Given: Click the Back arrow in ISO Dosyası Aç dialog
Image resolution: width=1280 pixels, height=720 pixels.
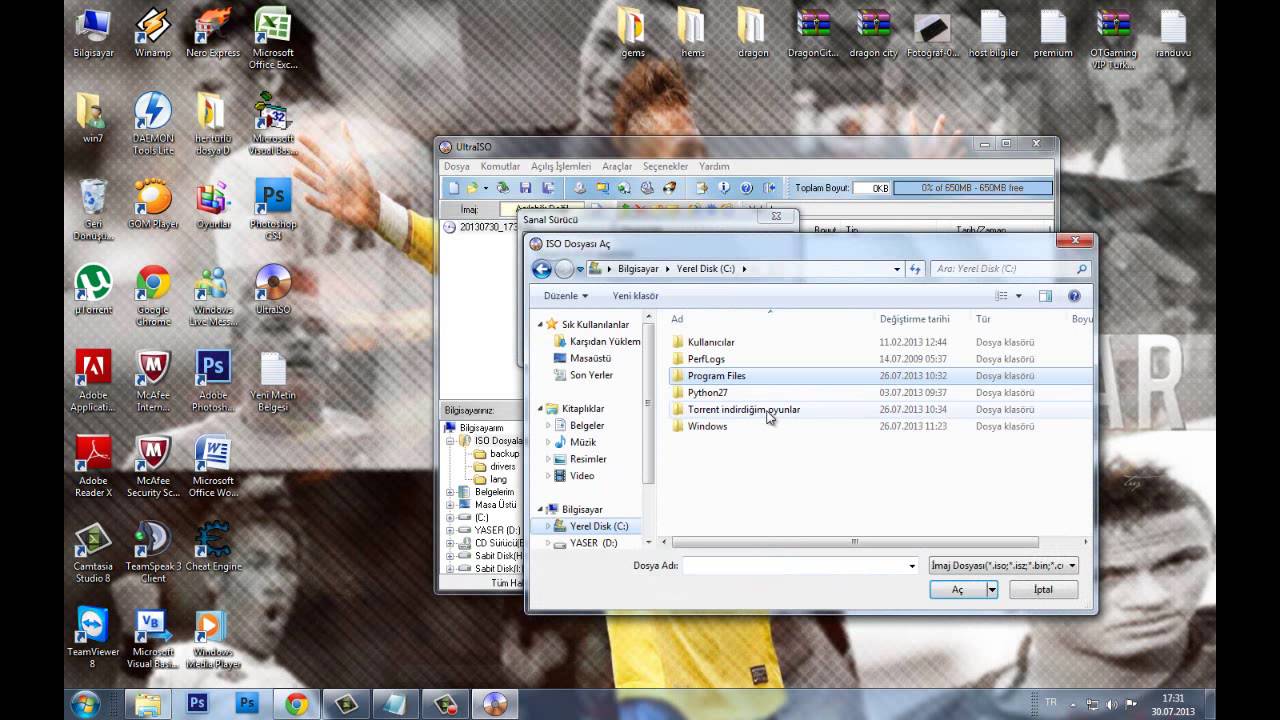Looking at the screenshot, I should (542, 269).
